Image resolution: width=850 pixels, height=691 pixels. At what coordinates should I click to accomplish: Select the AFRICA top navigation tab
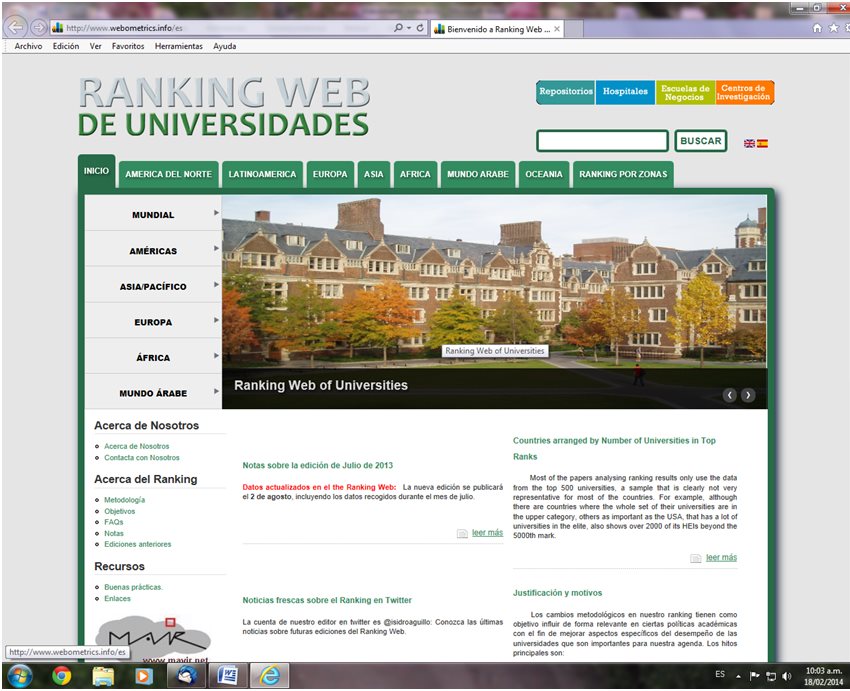point(415,175)
